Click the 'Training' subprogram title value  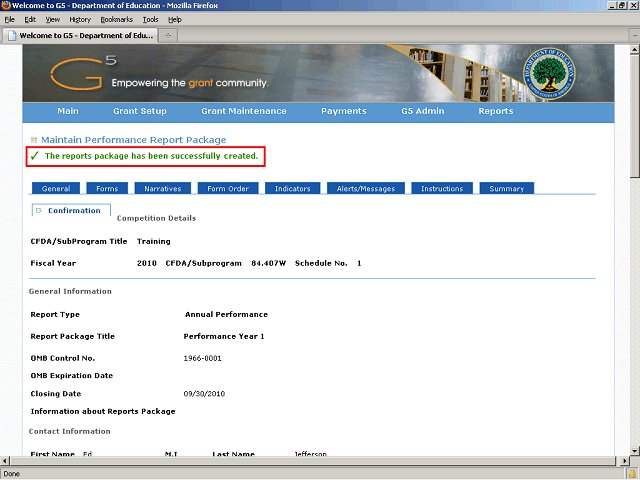[153, 242]
